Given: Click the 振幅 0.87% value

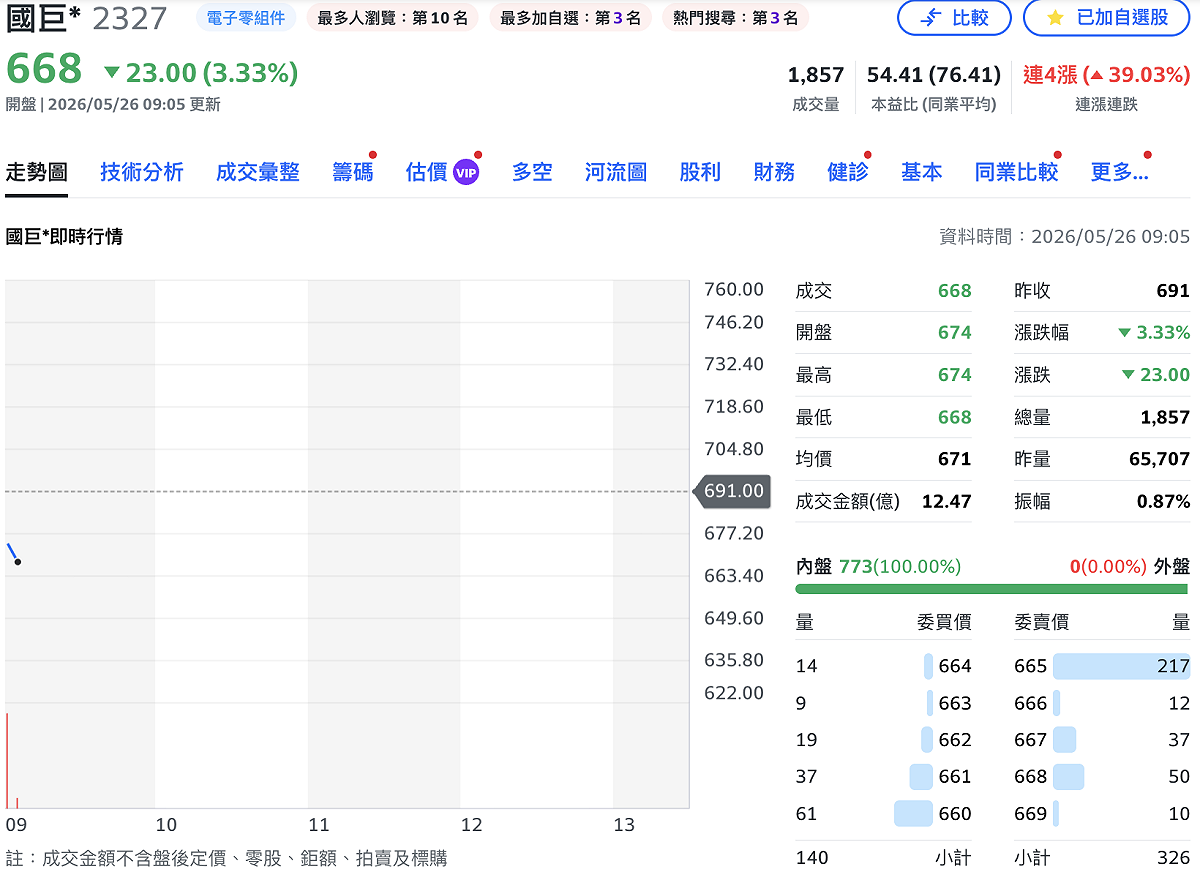Looking at the screenshot, I should (x=1163, y=501).
